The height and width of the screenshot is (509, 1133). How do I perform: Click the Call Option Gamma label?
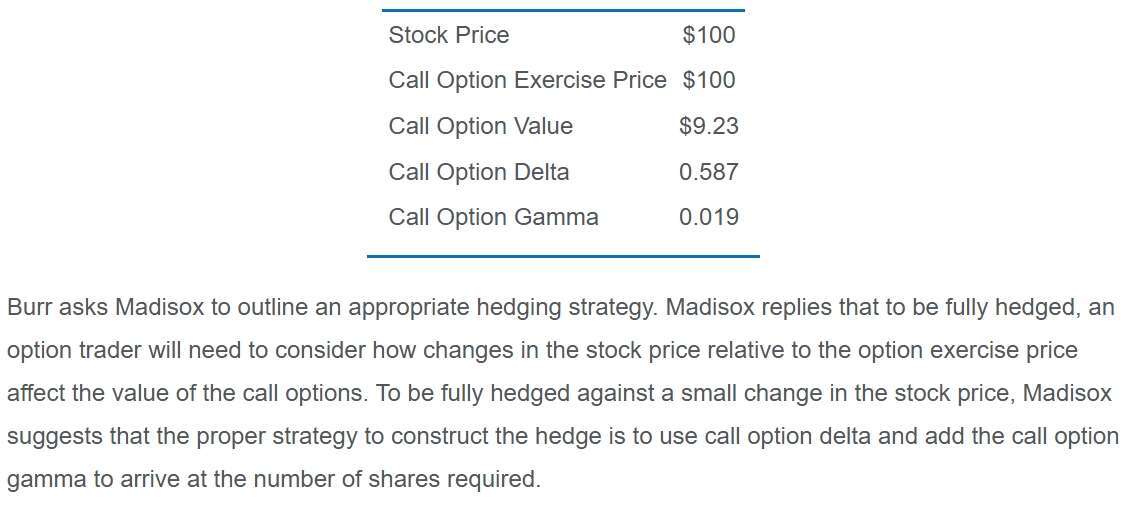(x=493, y=217)
